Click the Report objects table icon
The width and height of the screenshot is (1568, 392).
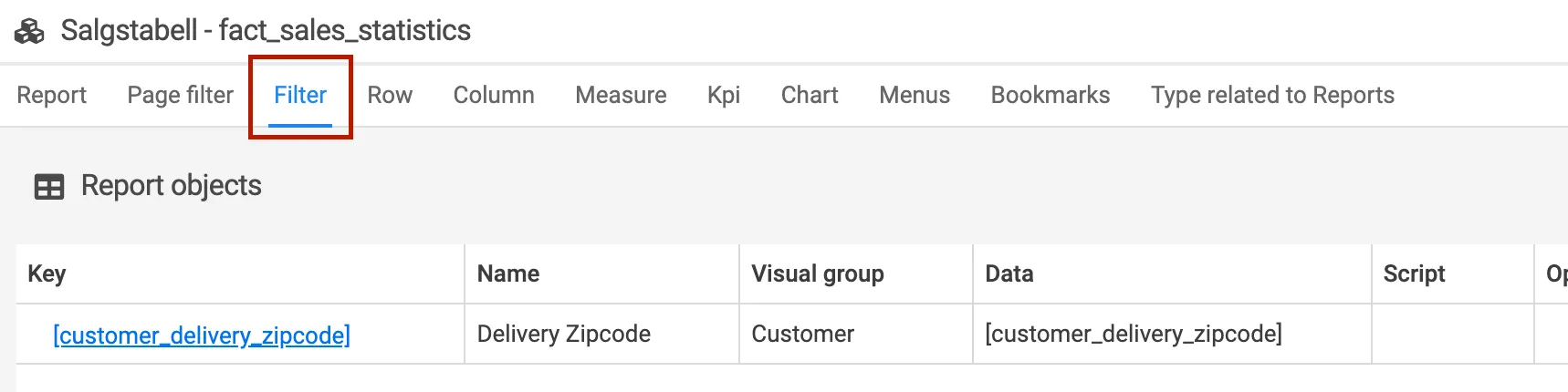(49, 187)
